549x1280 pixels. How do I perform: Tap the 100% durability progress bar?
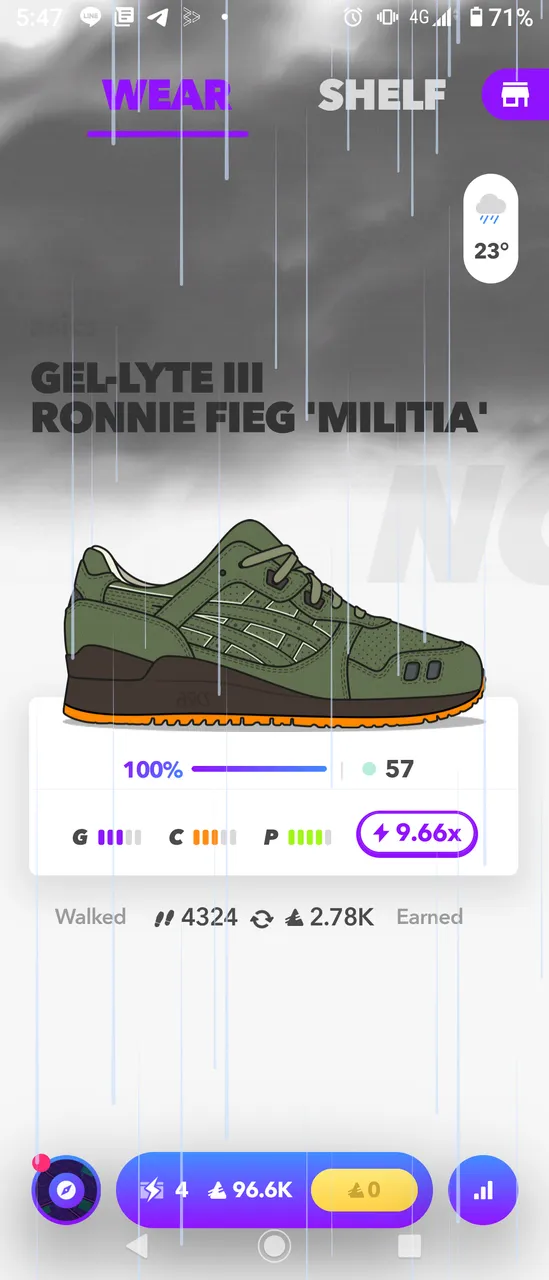[x=259, y=769]
